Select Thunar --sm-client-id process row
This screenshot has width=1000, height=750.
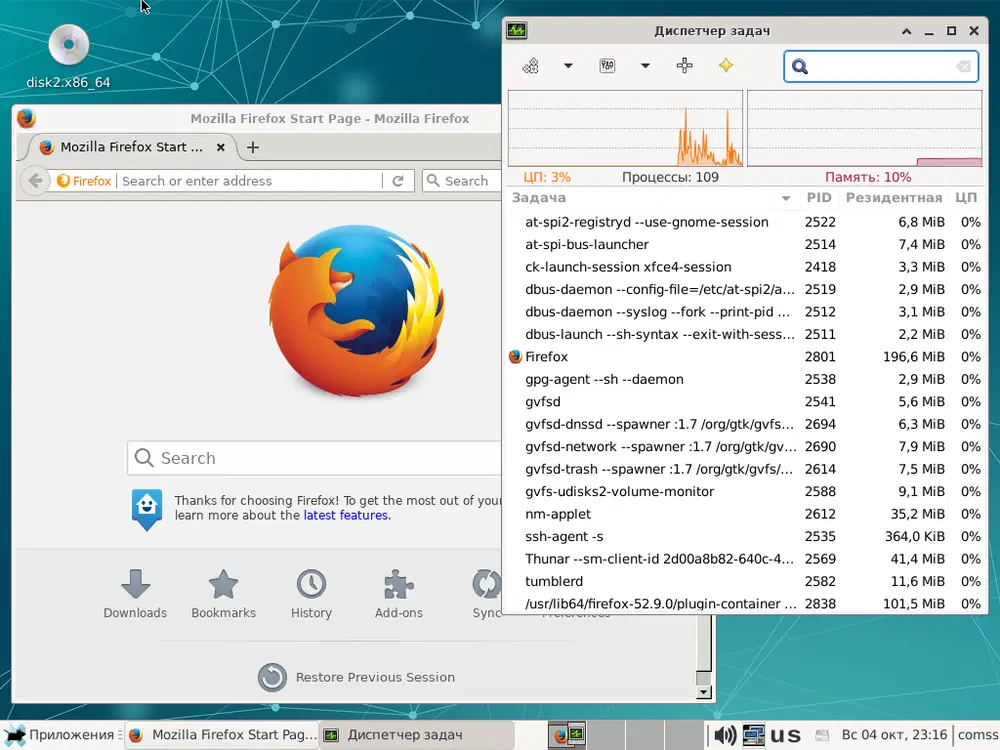pyautogui.click(x=745, y=559)
